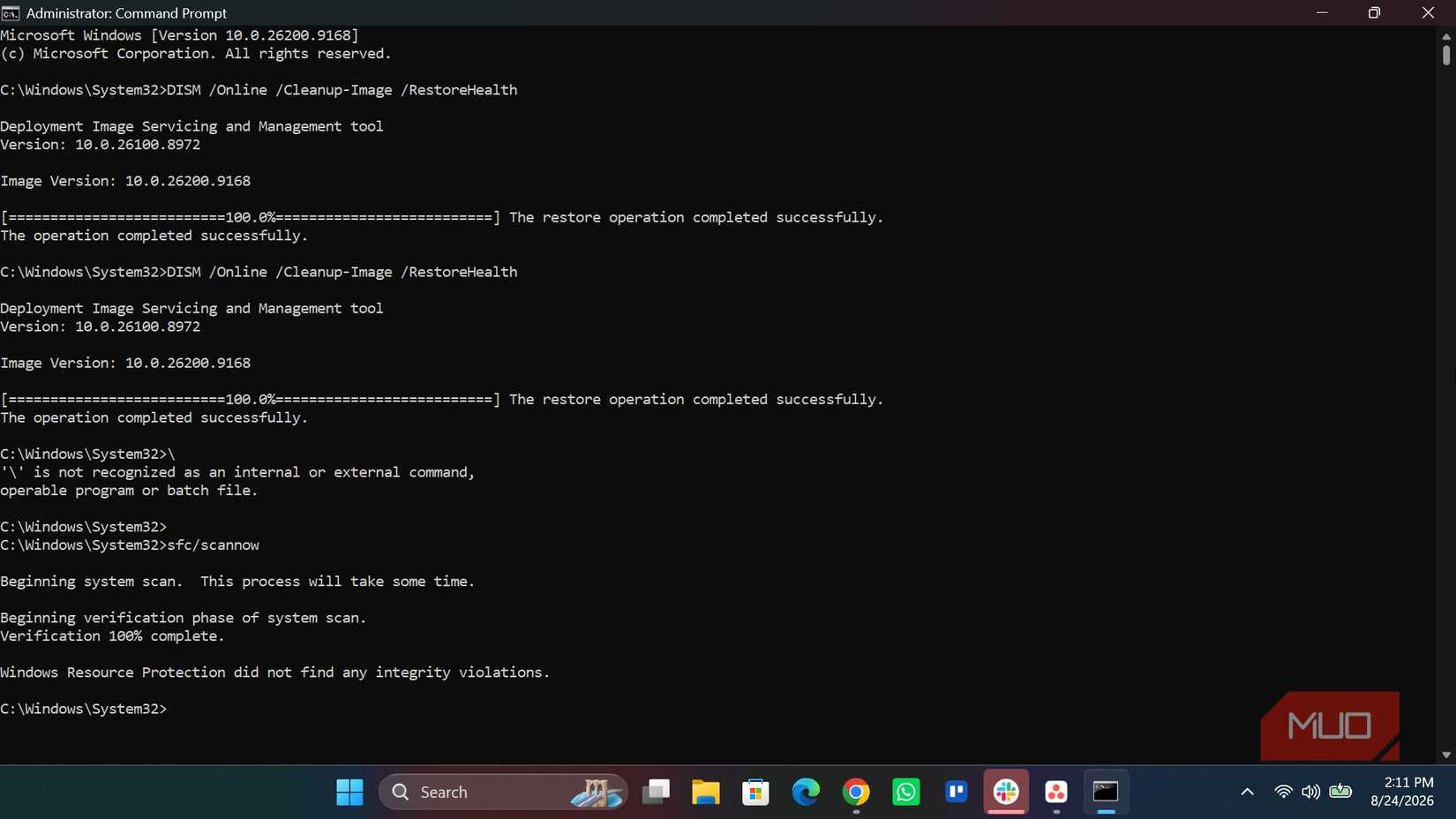This screenshot has height=819, width=1456.
Task: Restore down the Command Prompt window
Action: pos(1374,12)
